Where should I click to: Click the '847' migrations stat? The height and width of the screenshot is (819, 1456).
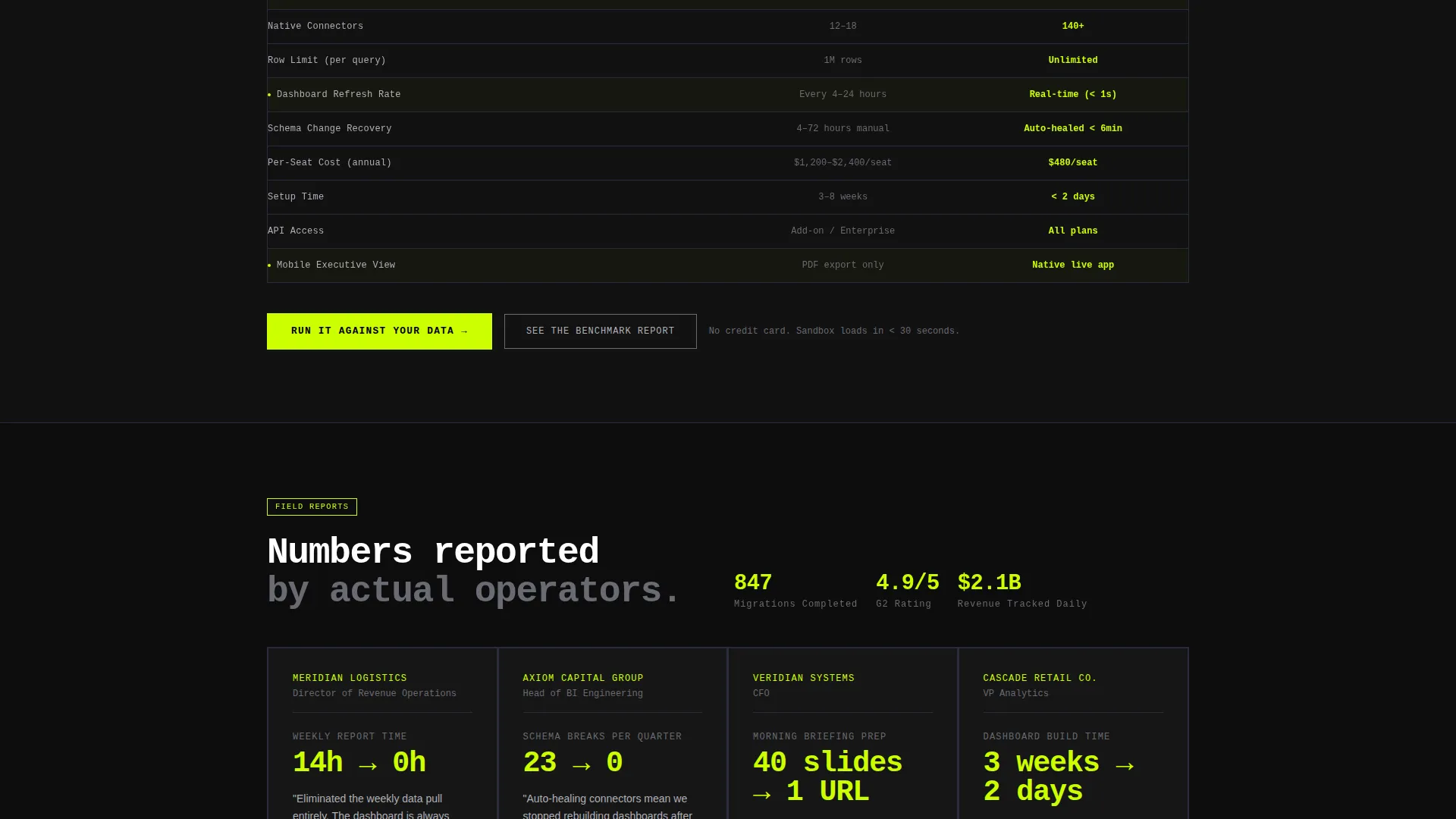coord(753,582)
